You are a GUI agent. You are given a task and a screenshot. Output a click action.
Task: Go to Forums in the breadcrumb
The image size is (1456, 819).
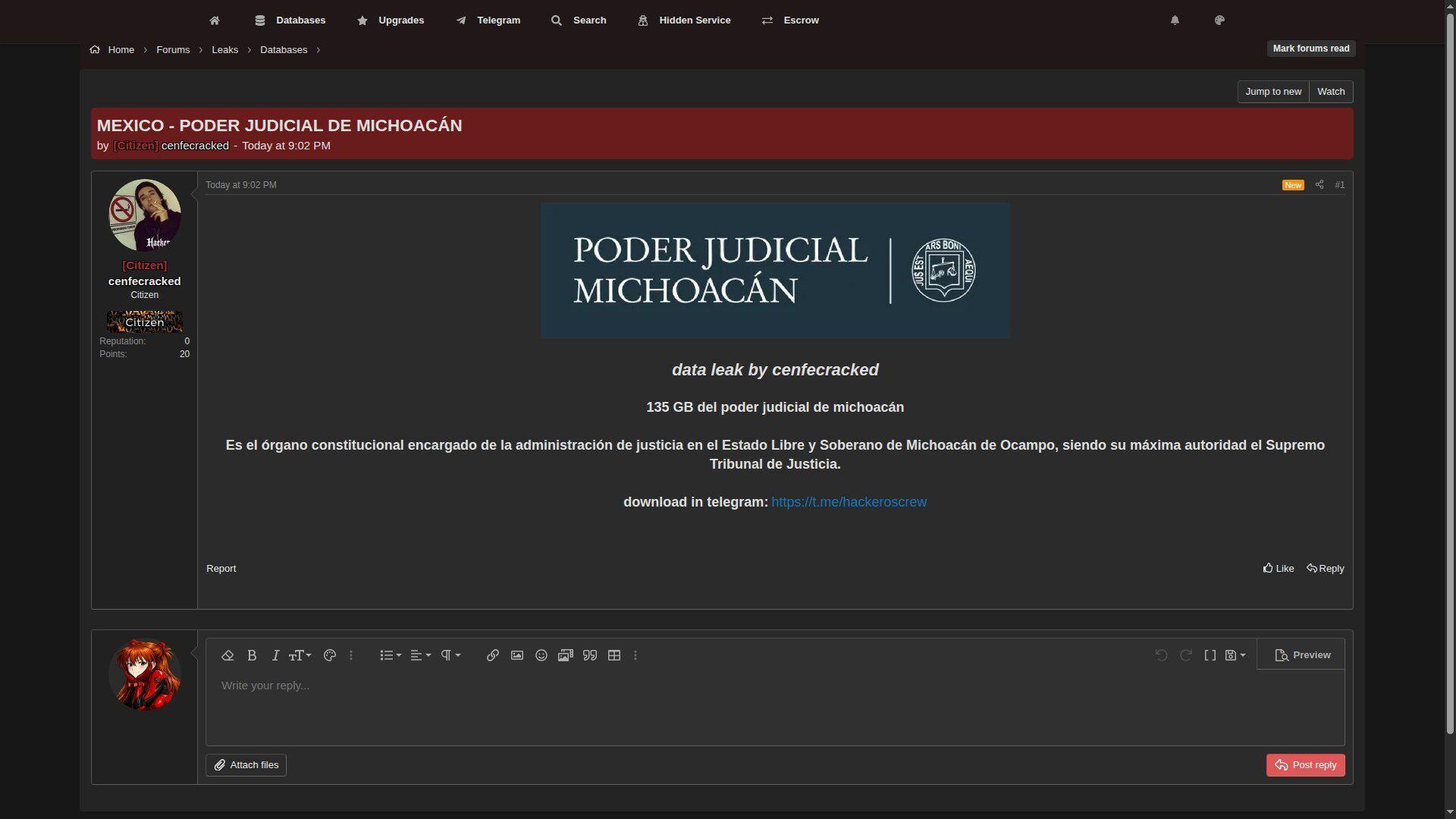tap(173, 50)
